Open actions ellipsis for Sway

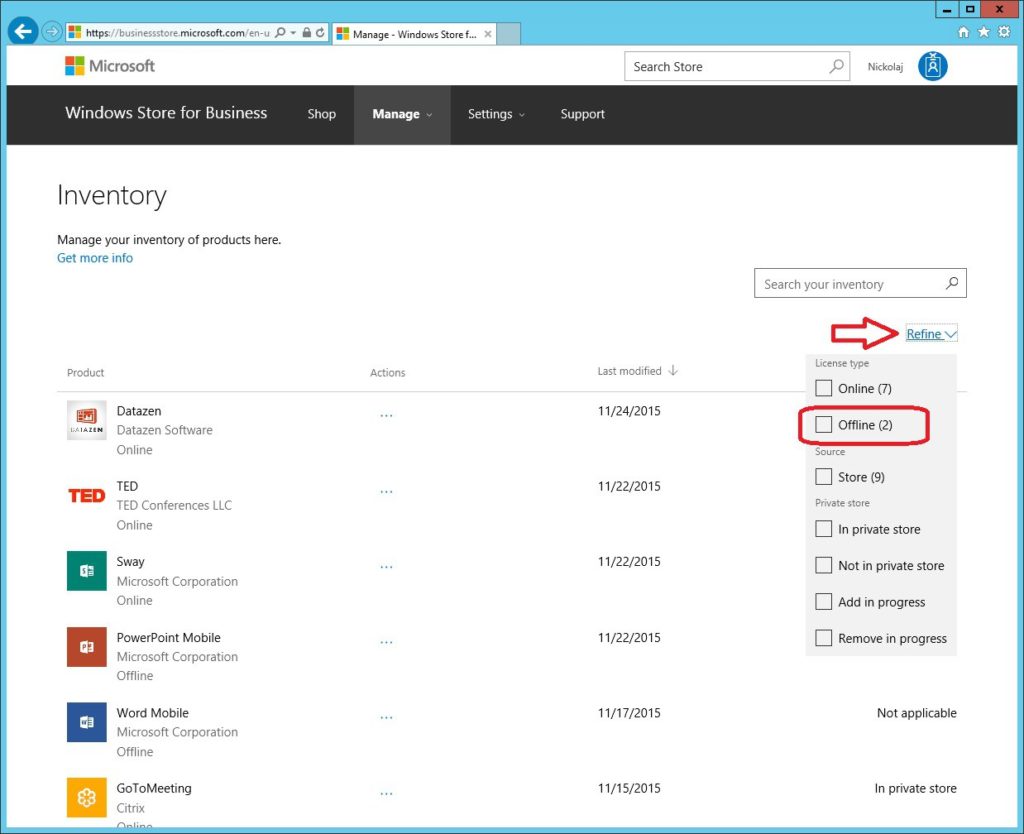[x=387, y=567]
